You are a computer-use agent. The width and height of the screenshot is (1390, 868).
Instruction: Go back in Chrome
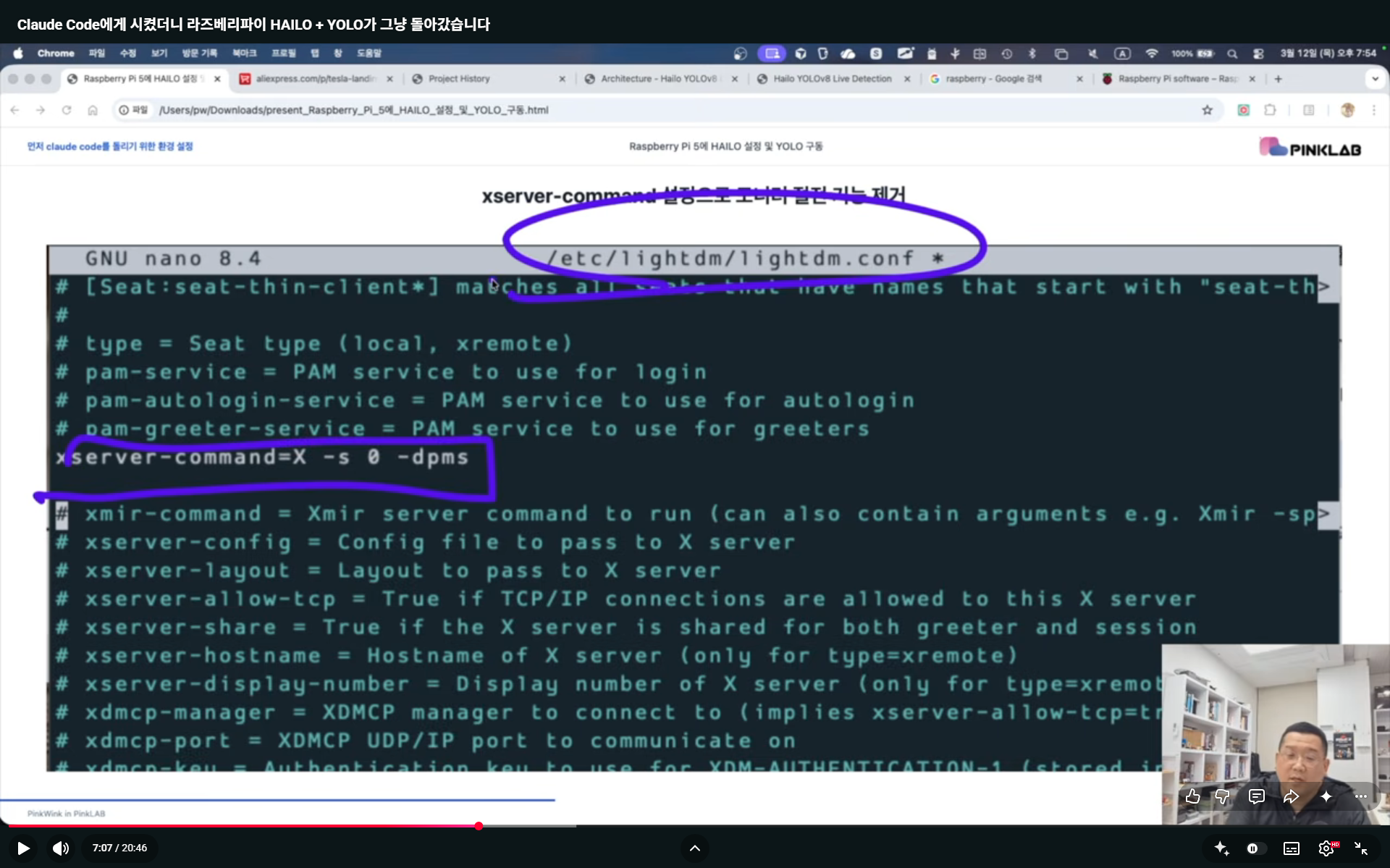tap(15, 110)
